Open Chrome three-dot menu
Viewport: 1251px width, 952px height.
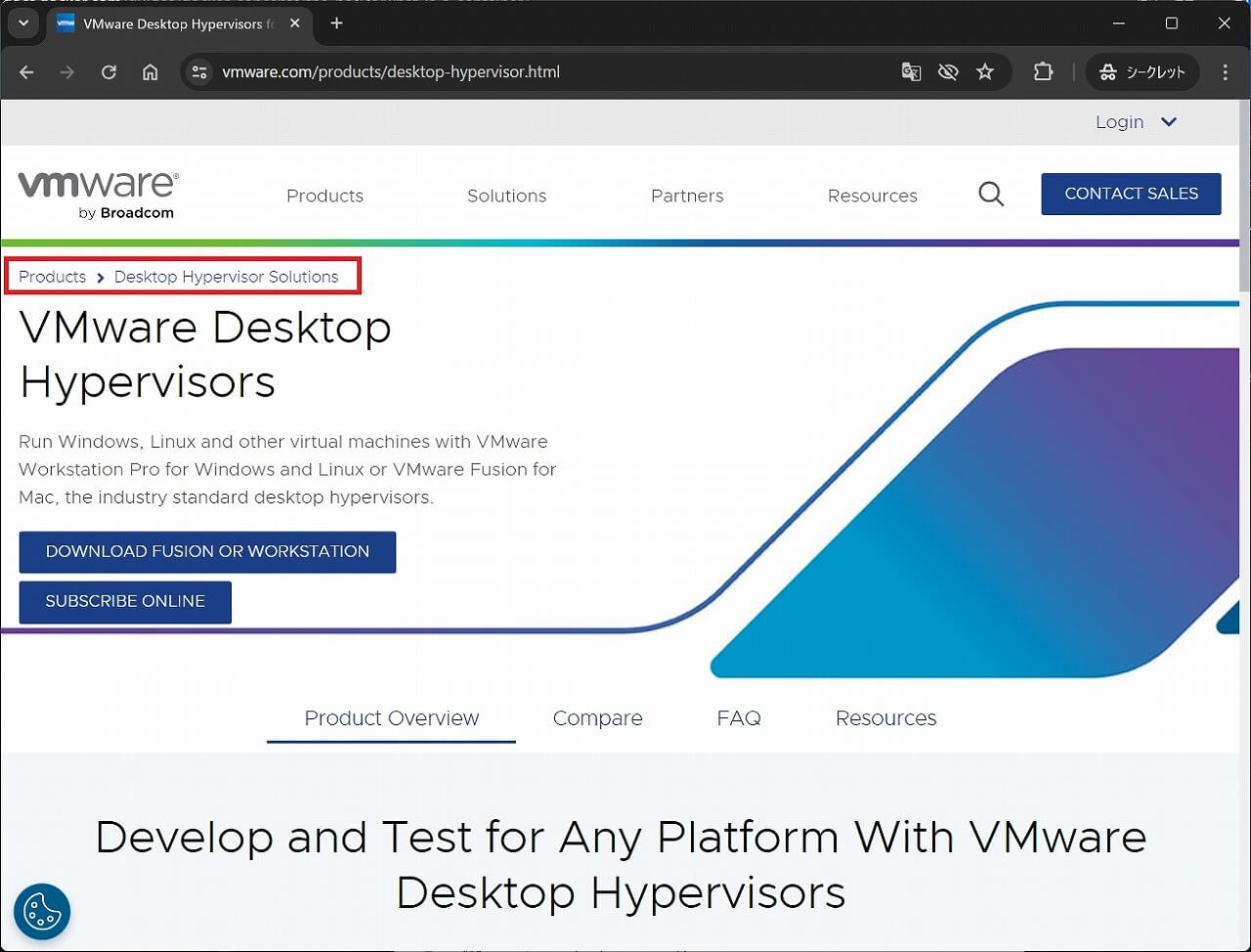point(1225,72)
